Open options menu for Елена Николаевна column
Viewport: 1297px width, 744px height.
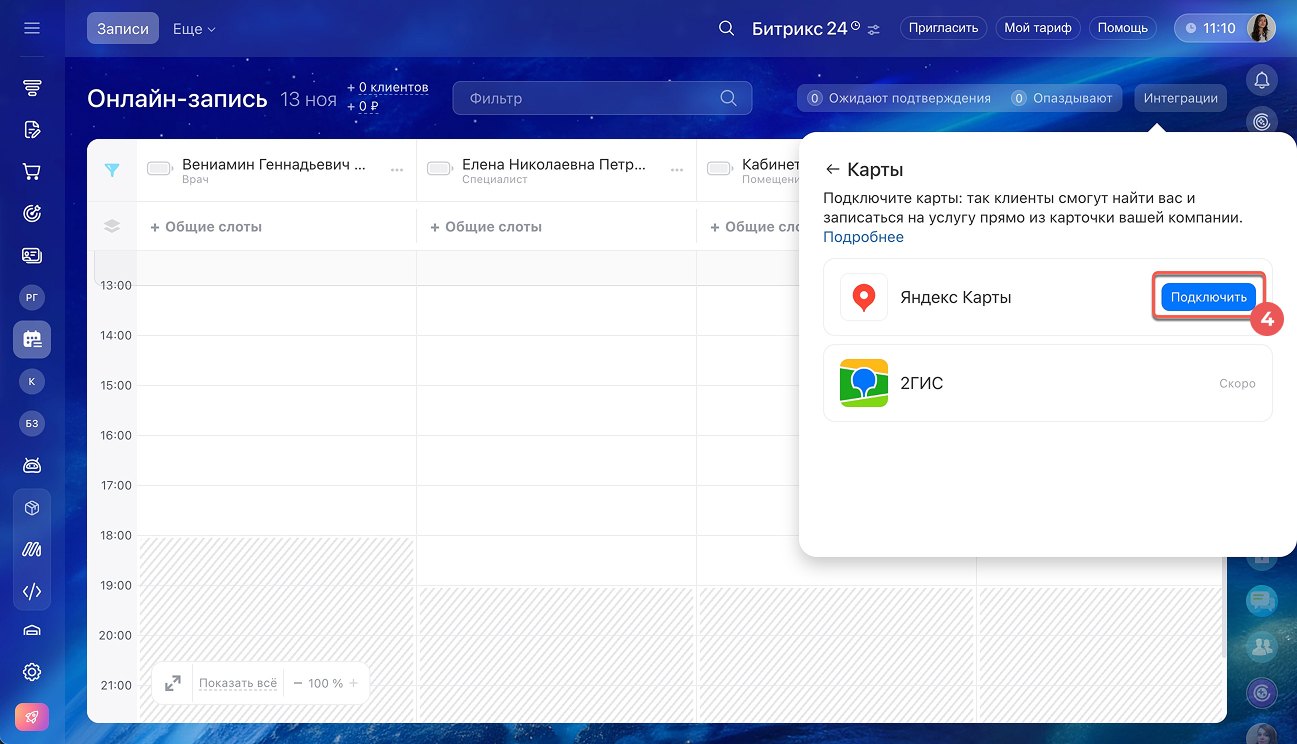coord(677,170)
